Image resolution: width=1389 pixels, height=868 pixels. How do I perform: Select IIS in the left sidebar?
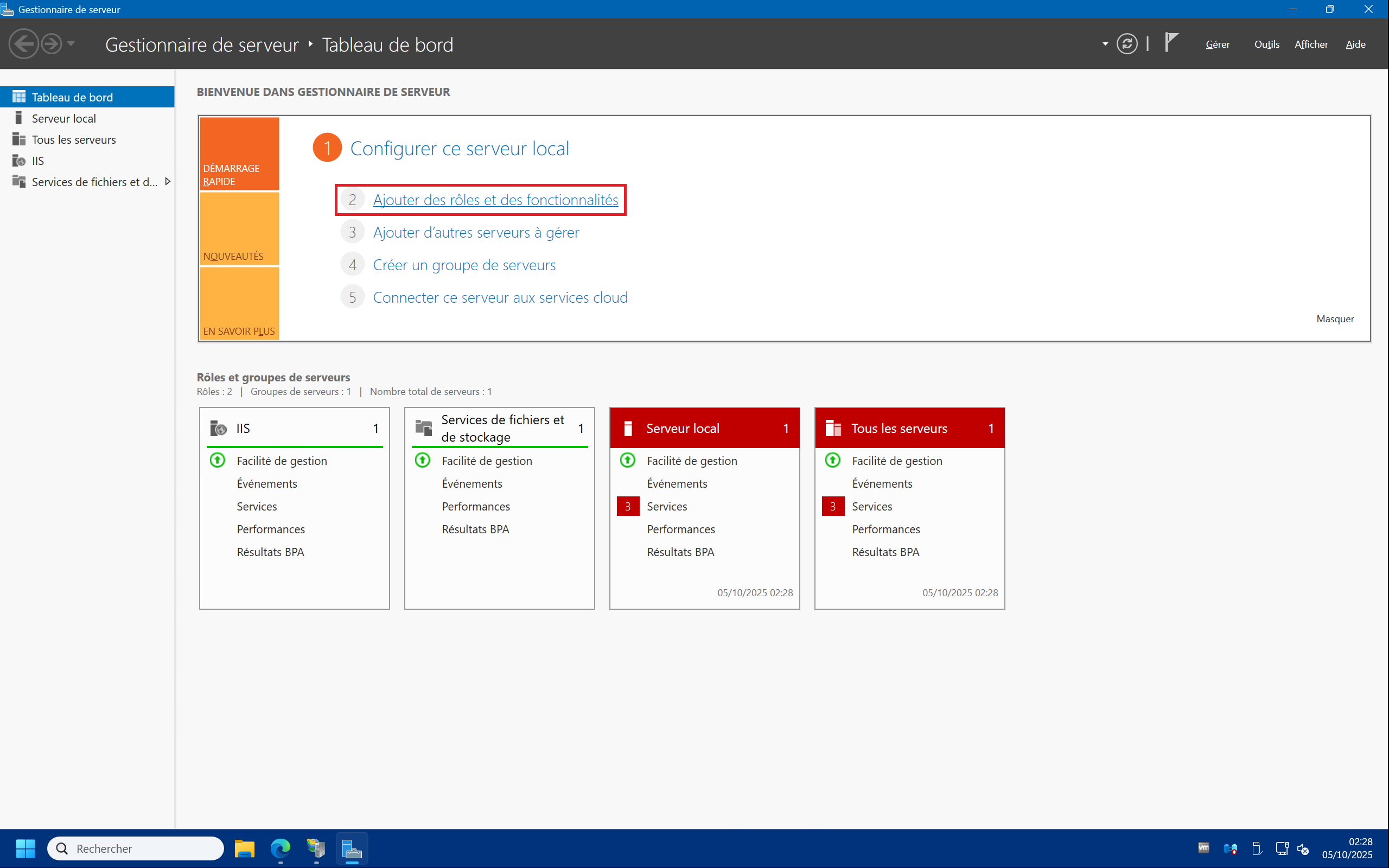[38, 161]
